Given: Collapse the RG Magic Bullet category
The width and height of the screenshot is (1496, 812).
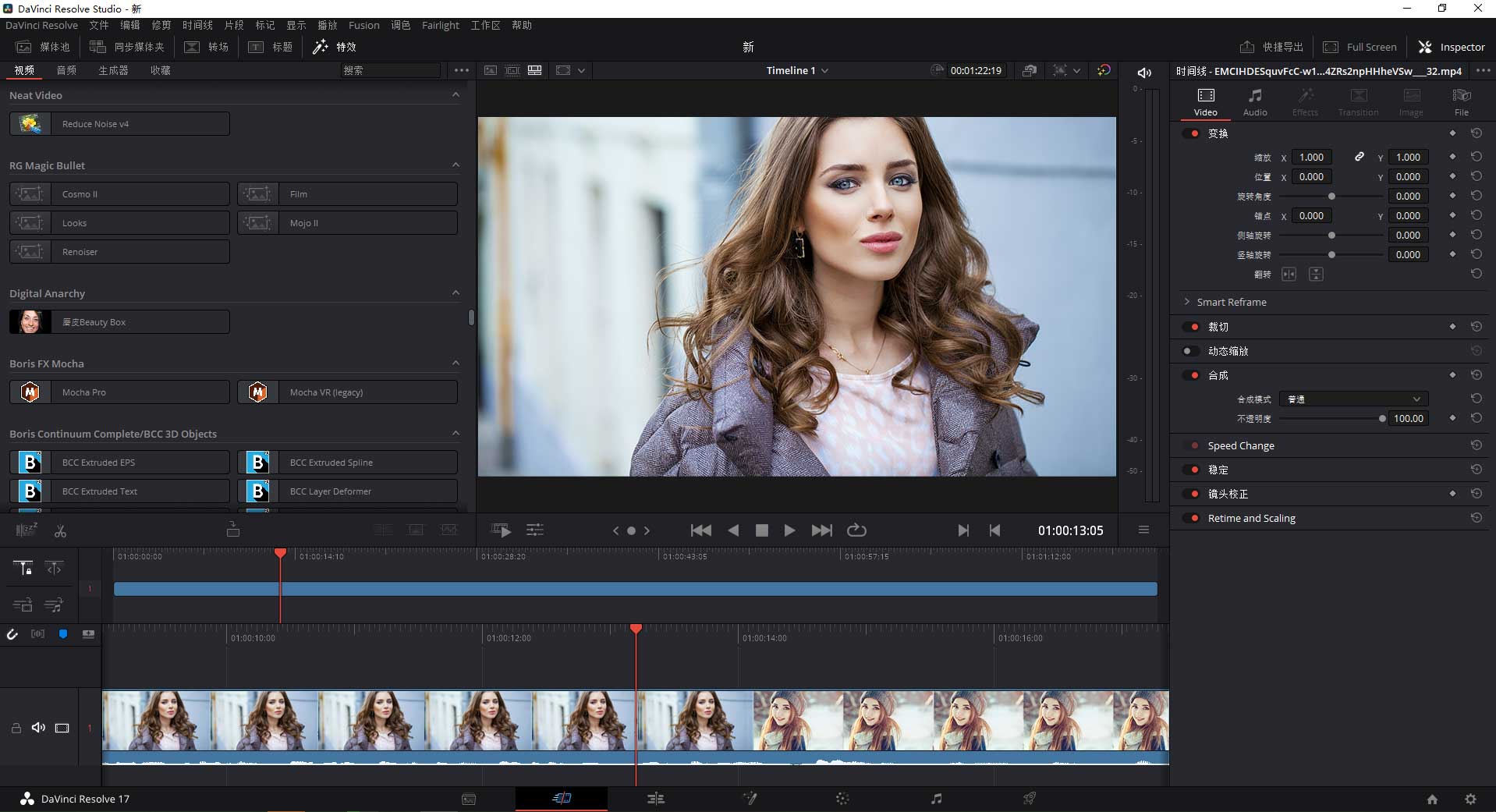Looking at the screenshot, I should pyautogui.click(x=456, y=165).
